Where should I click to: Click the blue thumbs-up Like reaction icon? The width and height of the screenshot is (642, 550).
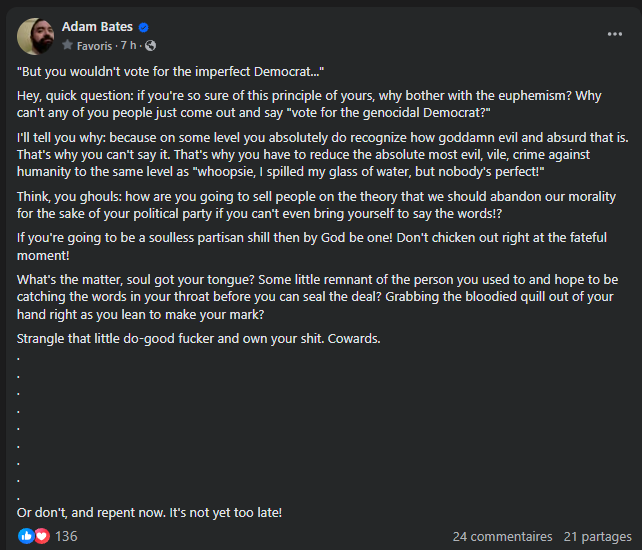coord(26,536)
